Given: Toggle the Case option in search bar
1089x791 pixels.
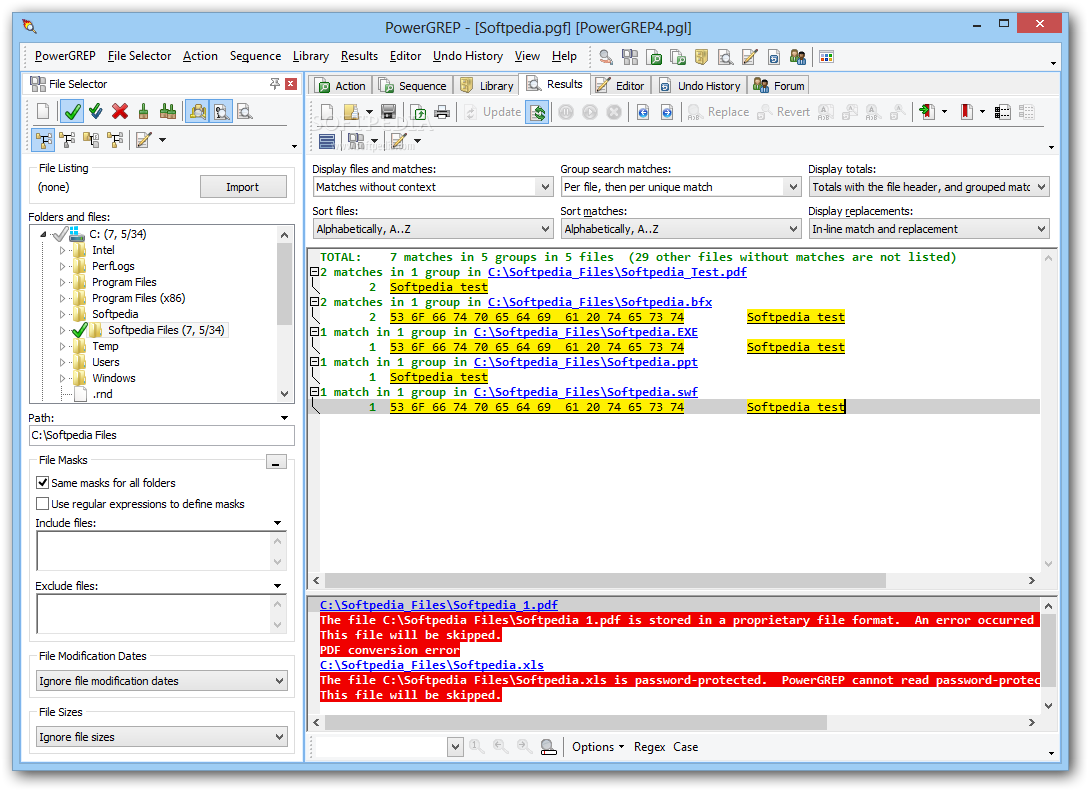Looking at the screenshot, I should [x=685, y=747].
